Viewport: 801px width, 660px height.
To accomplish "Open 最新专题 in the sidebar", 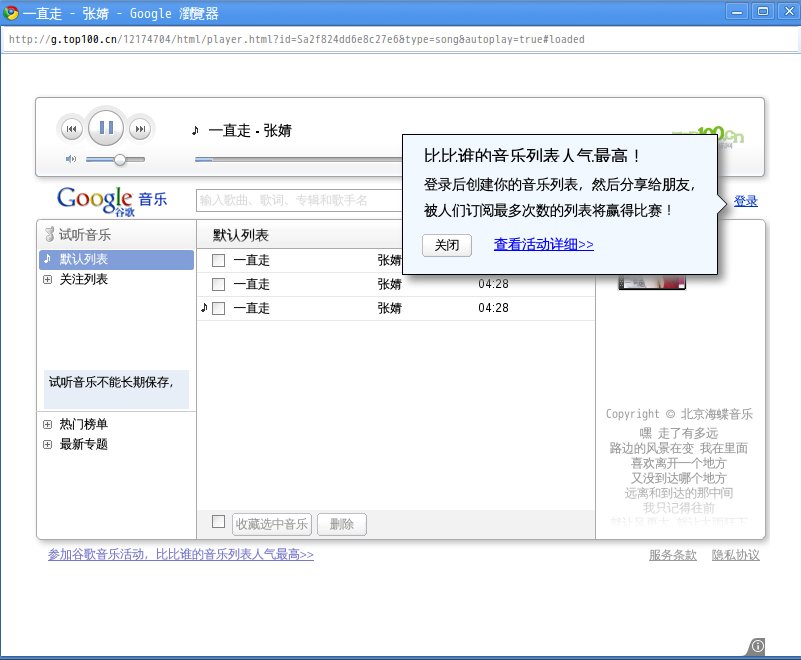I will click(83, 444).
